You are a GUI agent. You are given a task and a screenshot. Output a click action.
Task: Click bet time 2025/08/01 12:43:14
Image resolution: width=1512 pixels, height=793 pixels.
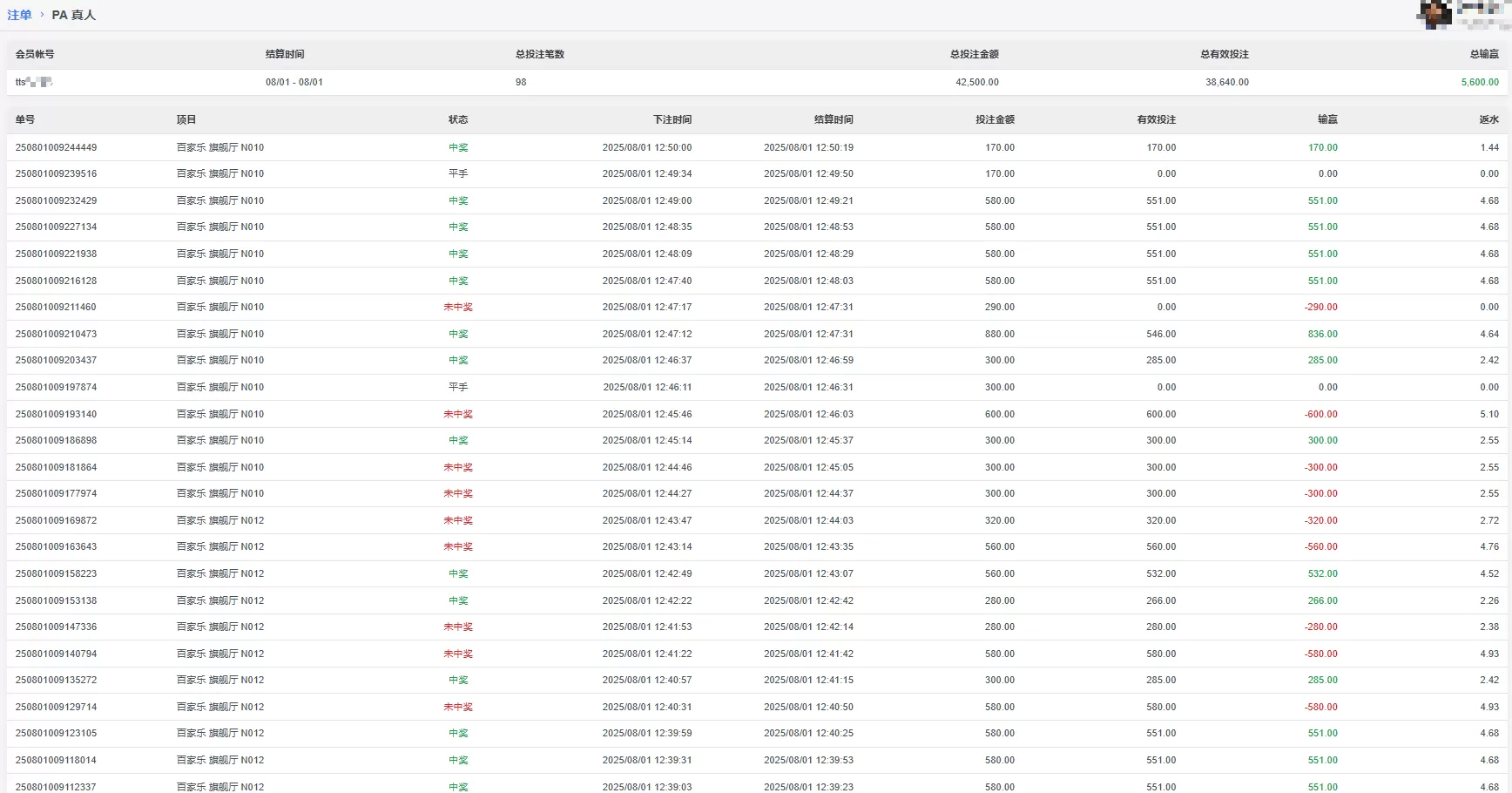647,546
